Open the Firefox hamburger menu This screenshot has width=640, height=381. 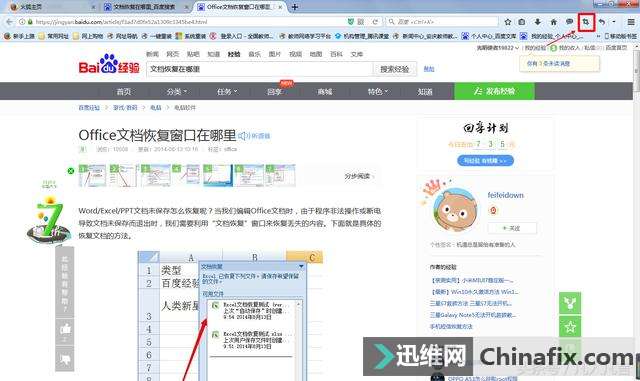click(x=631, y=22)
